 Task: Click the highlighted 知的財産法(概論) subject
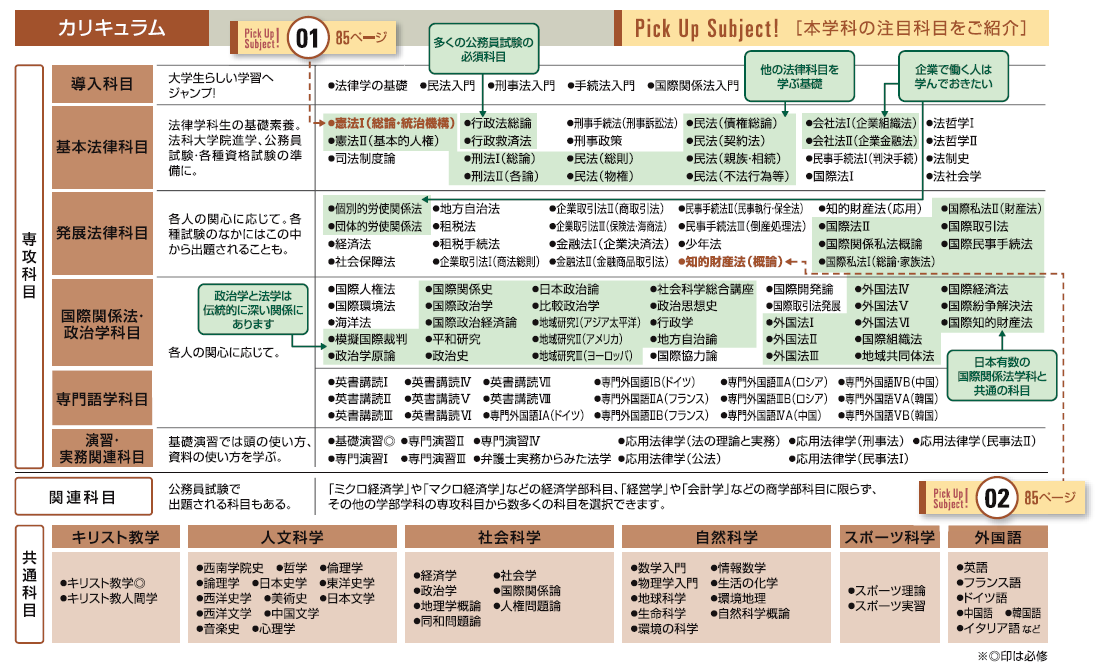coord(731,261)
